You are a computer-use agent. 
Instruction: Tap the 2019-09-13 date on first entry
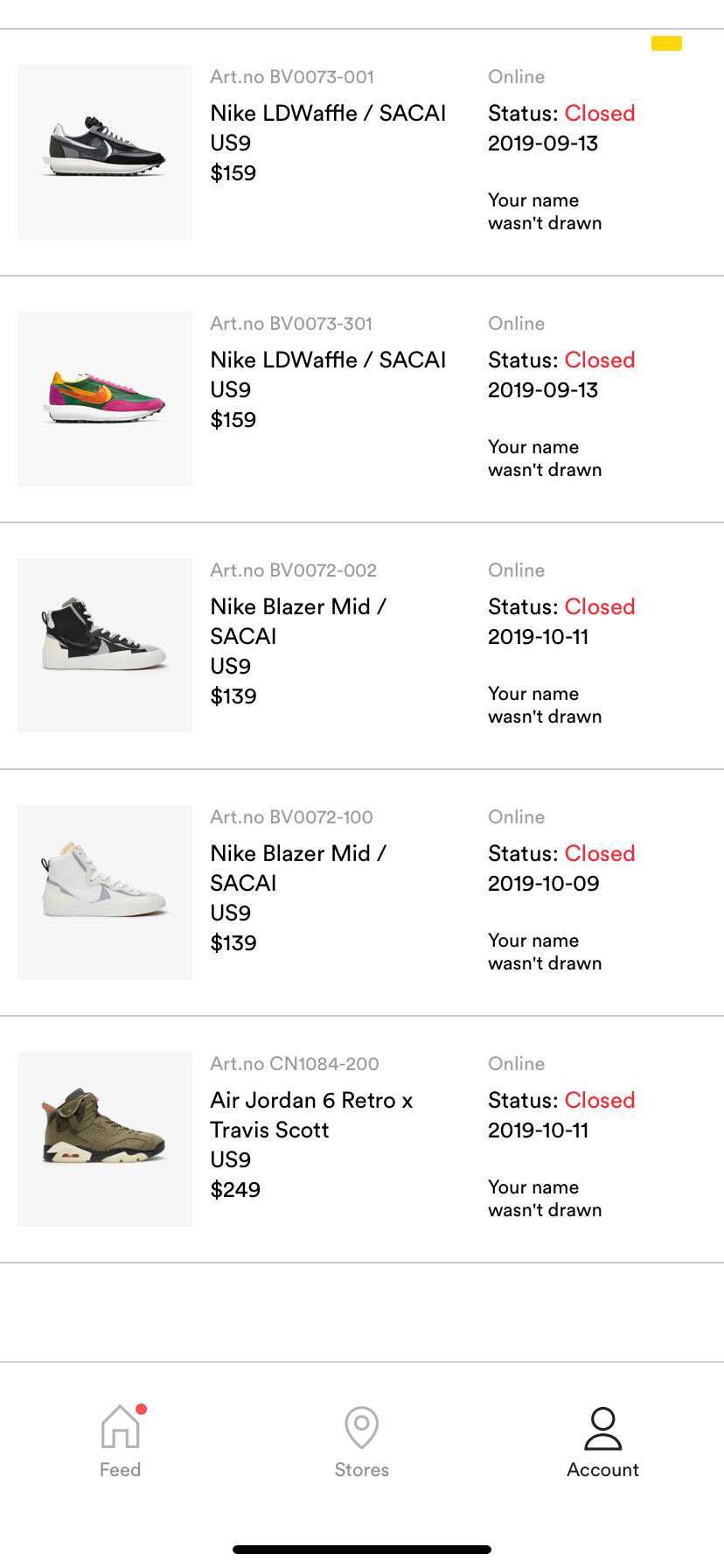tap(543, 143)
